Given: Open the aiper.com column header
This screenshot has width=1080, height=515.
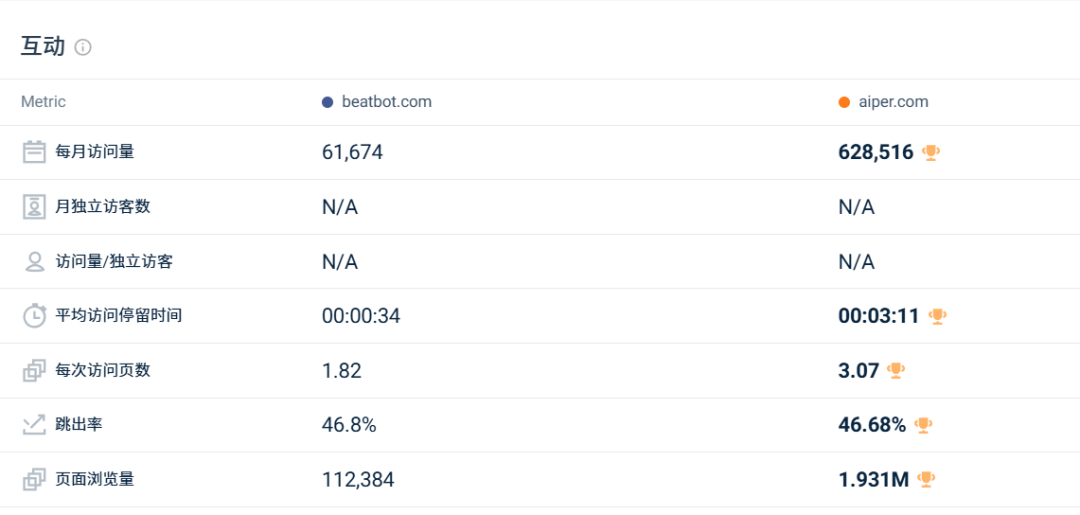Looking at the screenshot, I should pos(893,102).
